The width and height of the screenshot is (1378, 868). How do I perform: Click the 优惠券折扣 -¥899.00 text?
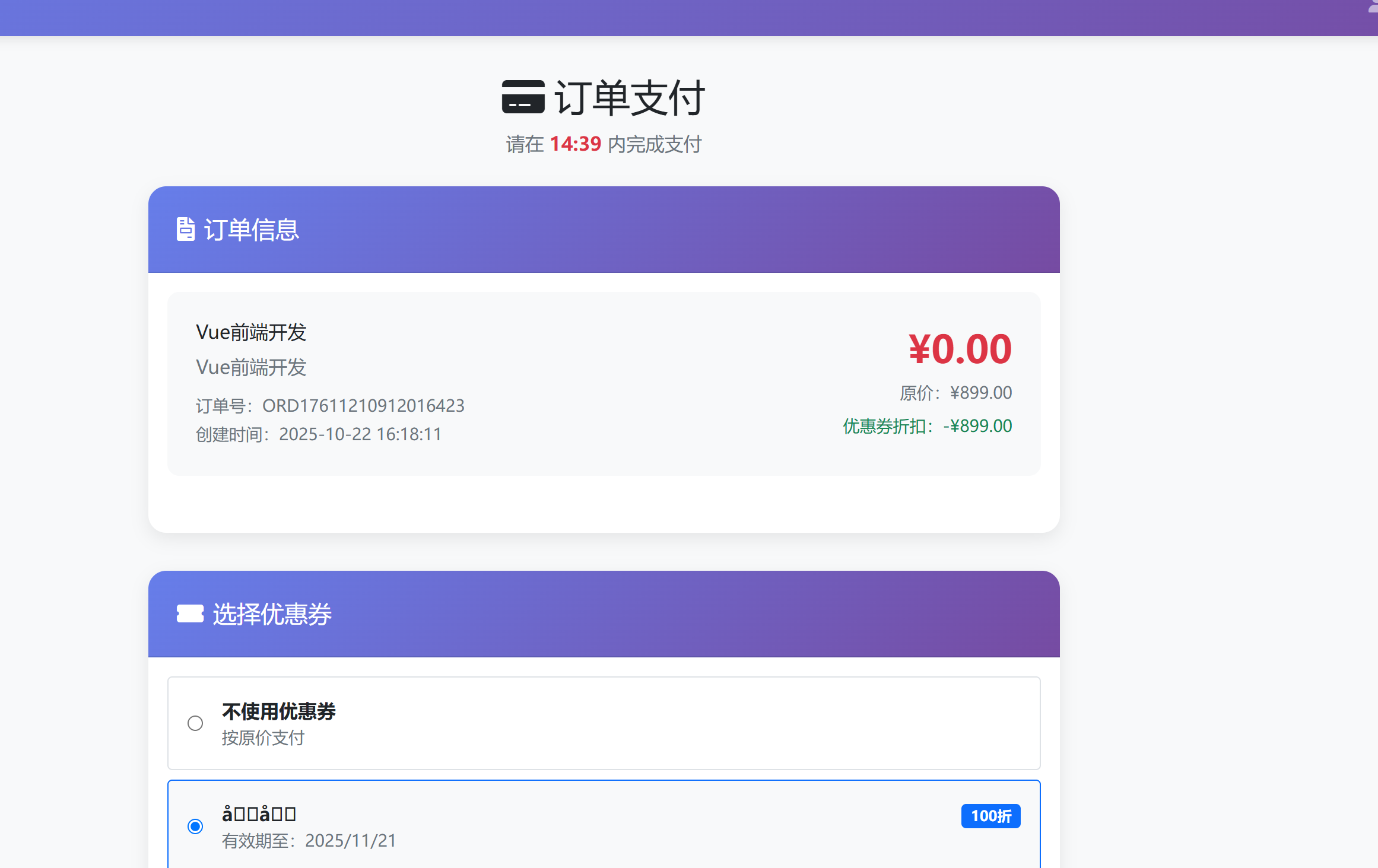(927, 426)
